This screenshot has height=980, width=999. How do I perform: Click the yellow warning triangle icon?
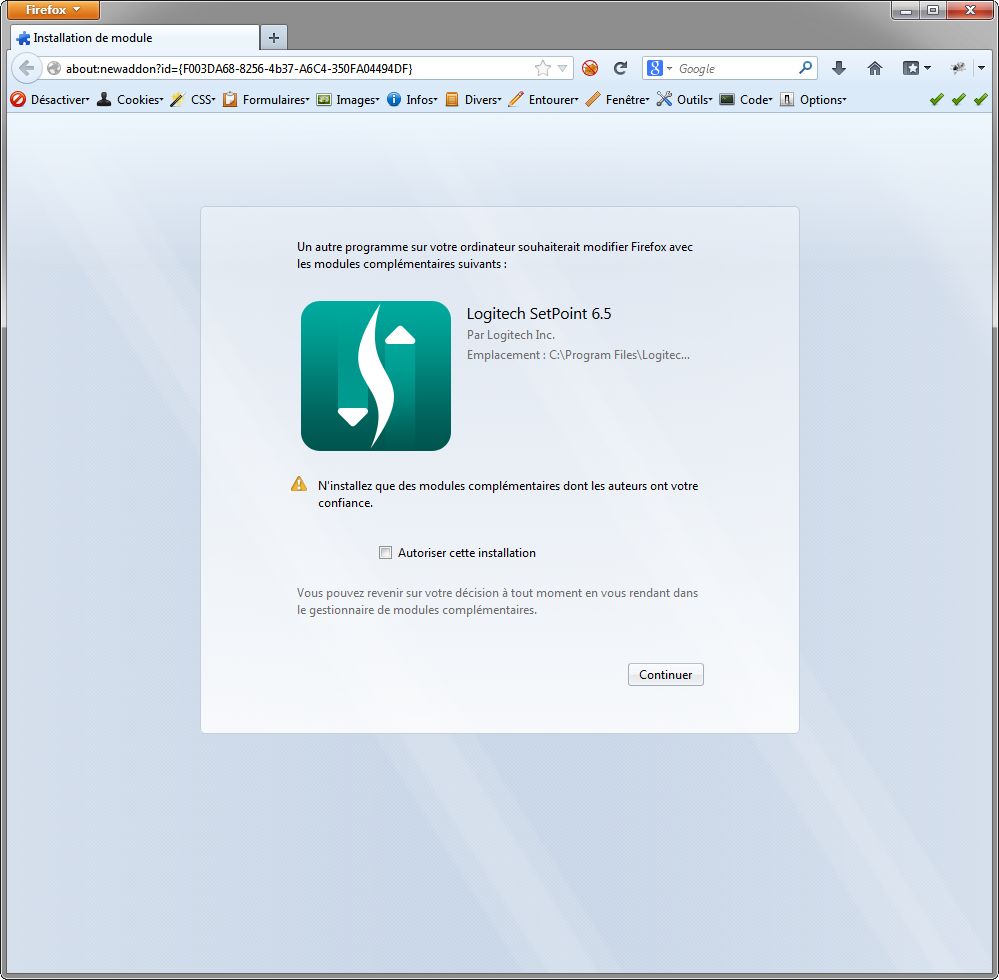click(x=299, y=484)
